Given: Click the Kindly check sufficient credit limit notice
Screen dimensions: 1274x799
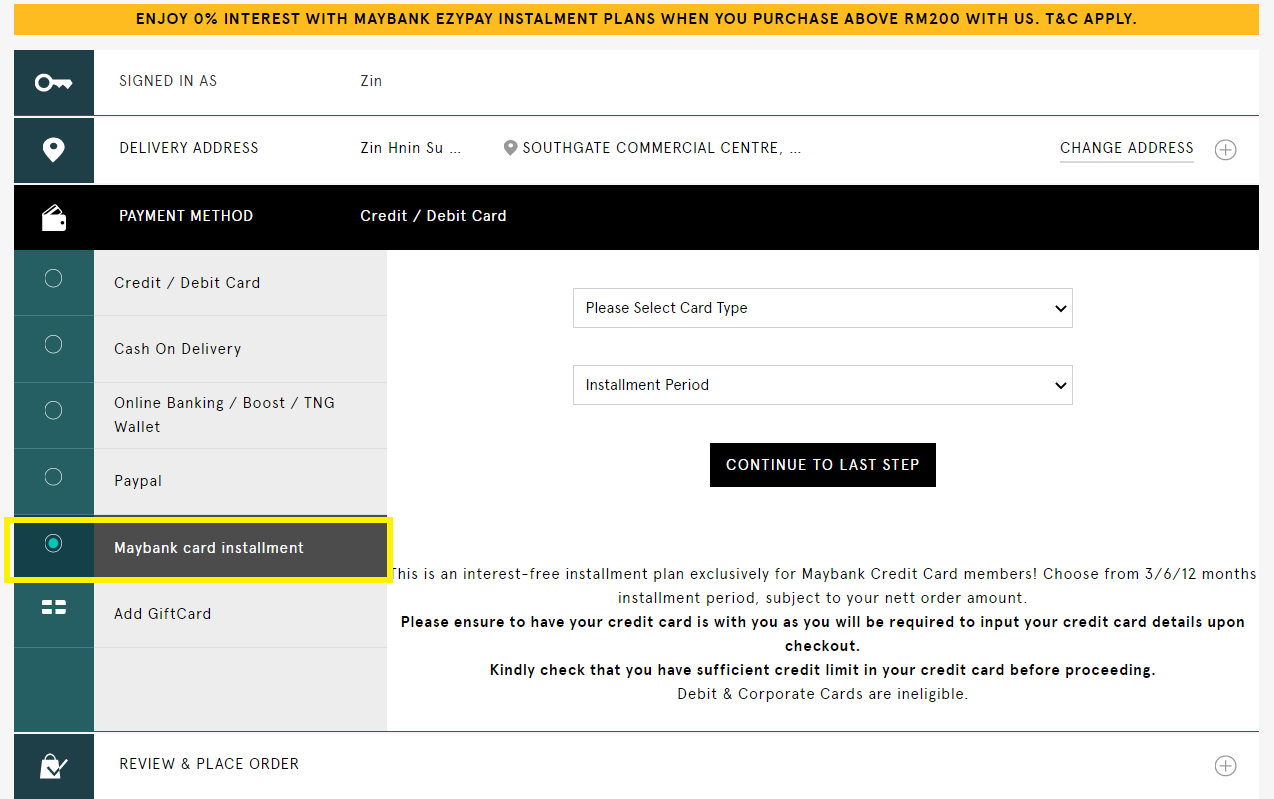Looking at the screenshot, I should point(822,670).
